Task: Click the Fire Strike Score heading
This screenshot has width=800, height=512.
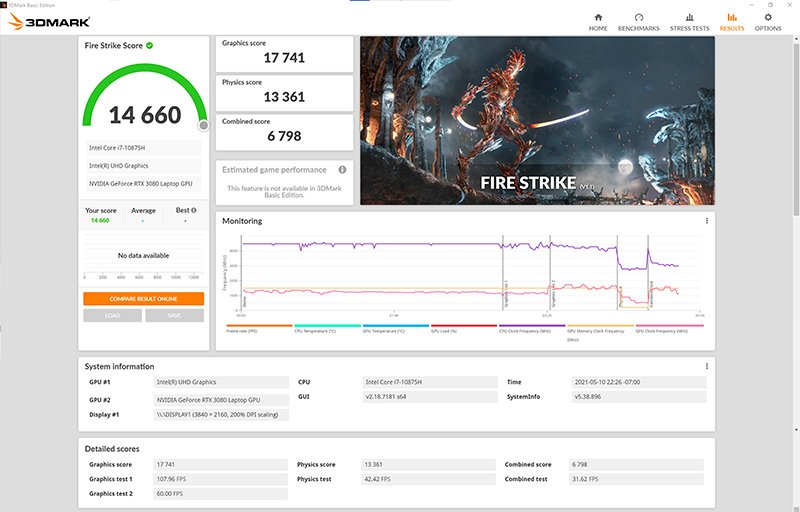Action: [x=114, y=45]
